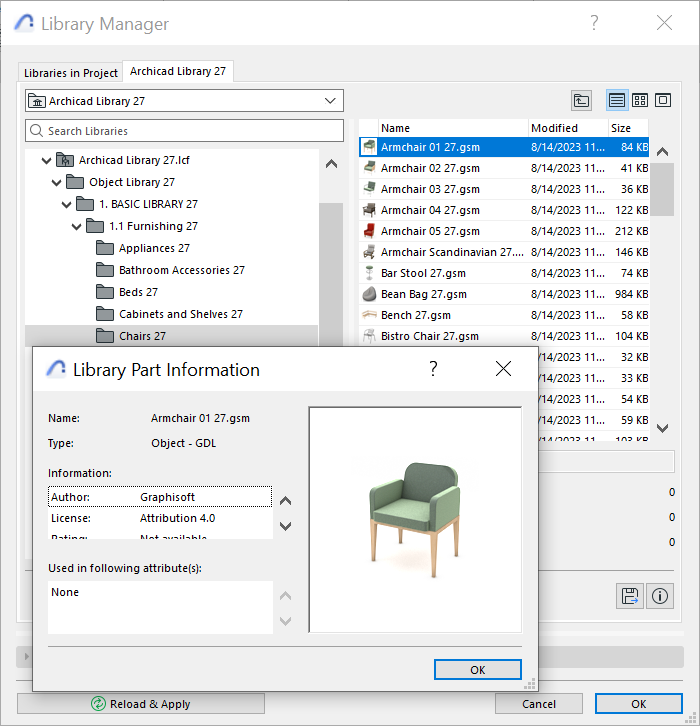700x726 pixels.
Task: Click the folder tree scrollbar thumb
Action: click(331, 274)
